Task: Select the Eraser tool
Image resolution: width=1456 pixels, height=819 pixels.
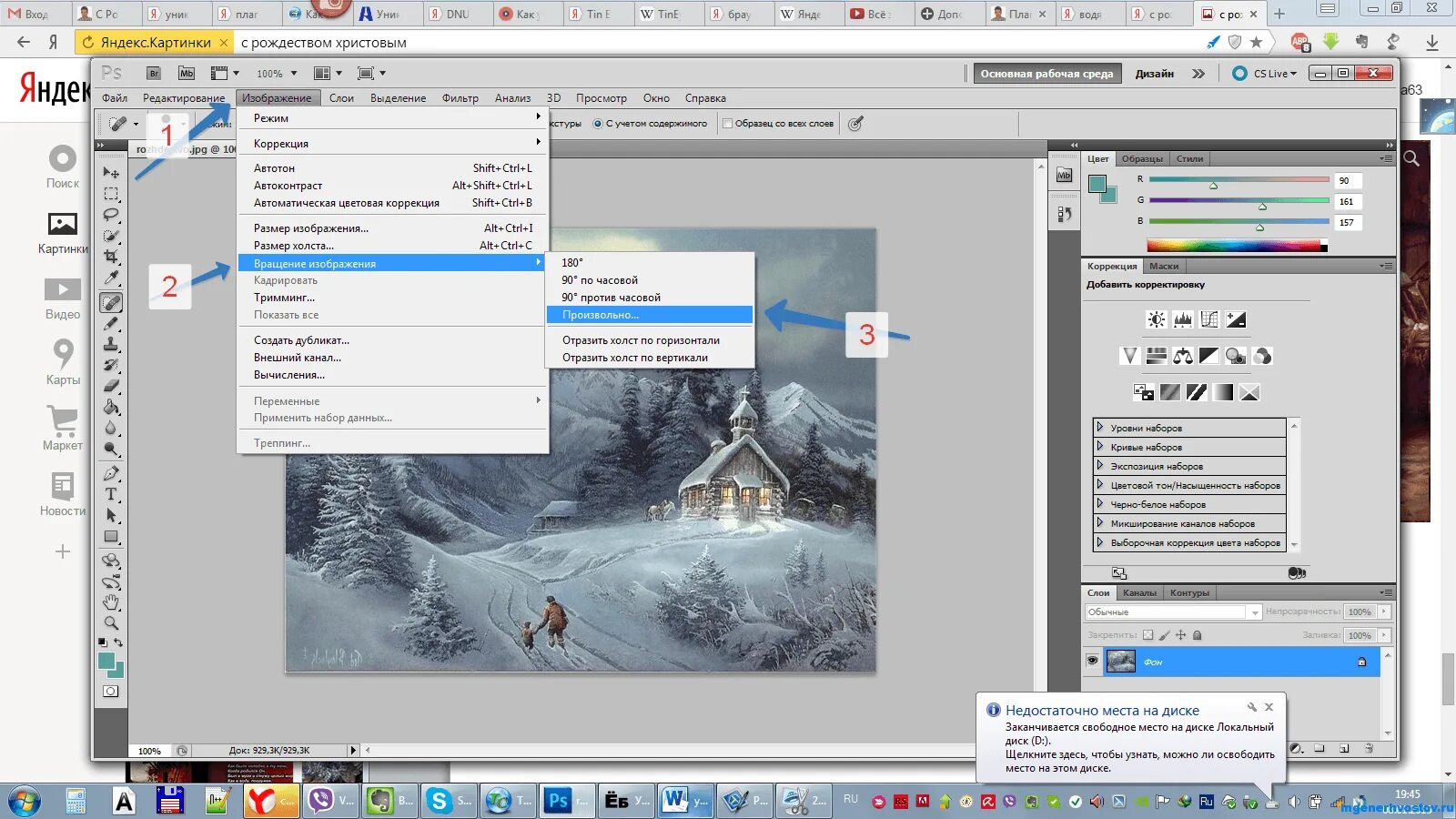Action: click(x=111, y=386)
